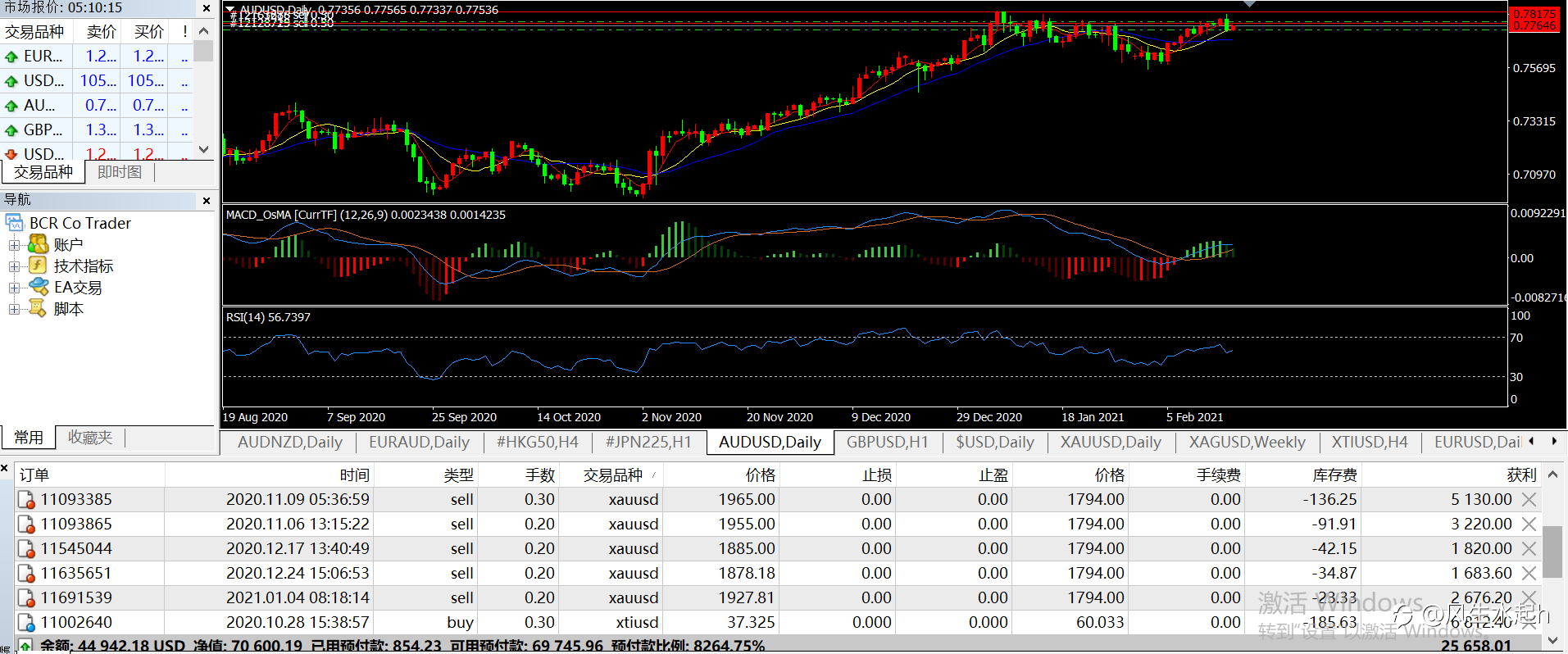Open the #JPN225,H1 chart tab
The image size is (1568, 654).
(x=648, y=442)
